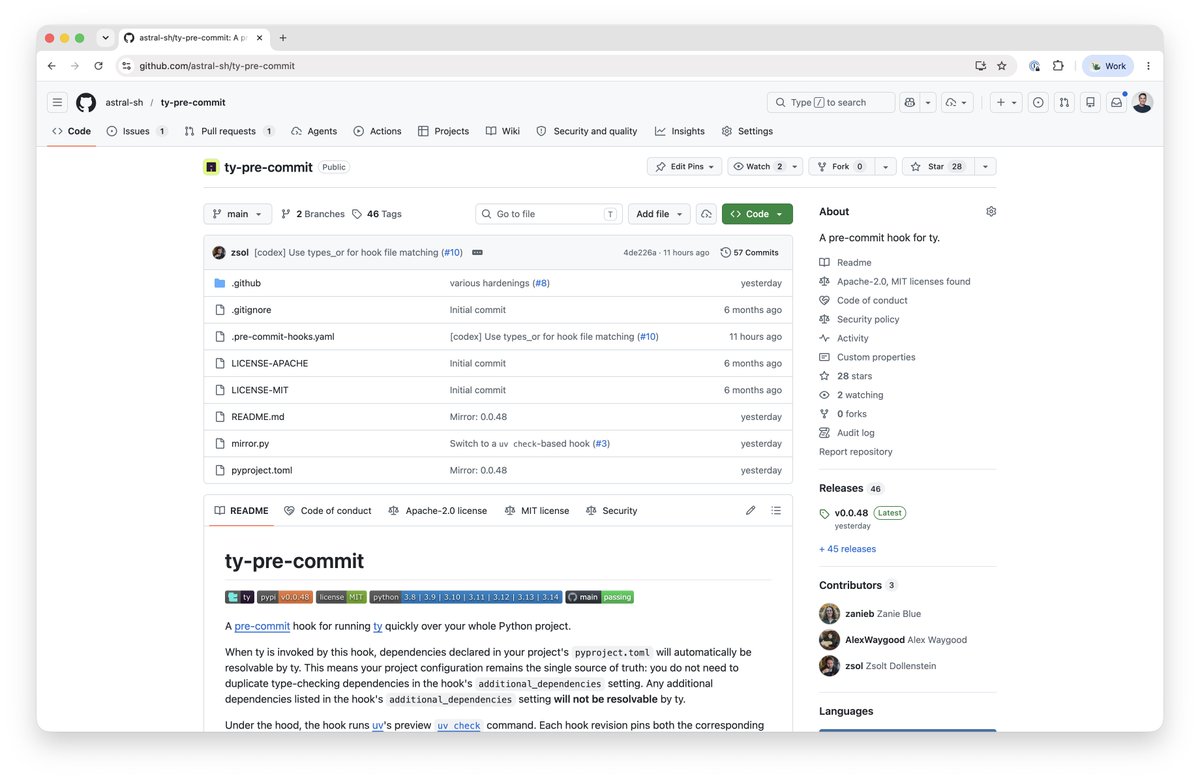The width and height of the screenshot is (1200, 780).
Task: Open the pre-commit link in README
Action: click(x=262, y=626)
